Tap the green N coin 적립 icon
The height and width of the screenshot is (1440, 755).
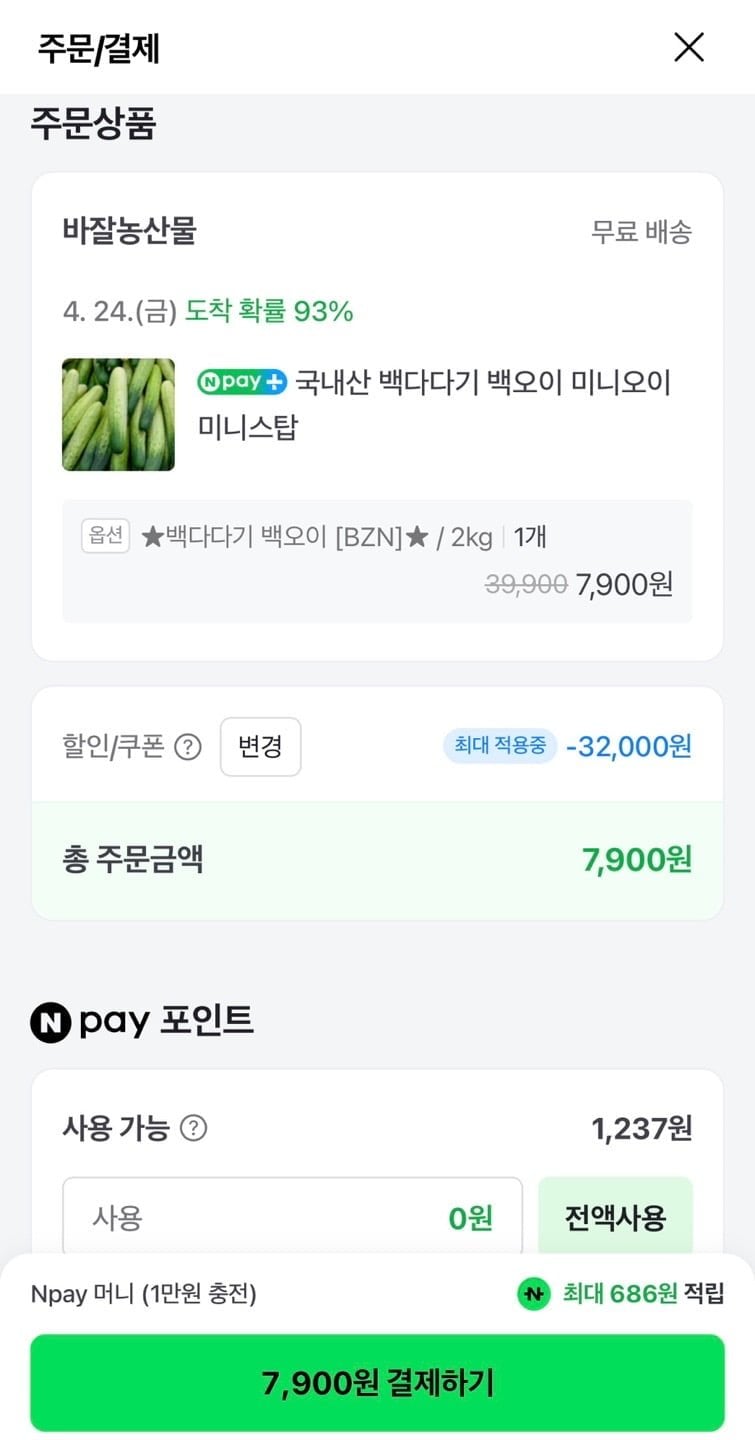coord(534,1294)
